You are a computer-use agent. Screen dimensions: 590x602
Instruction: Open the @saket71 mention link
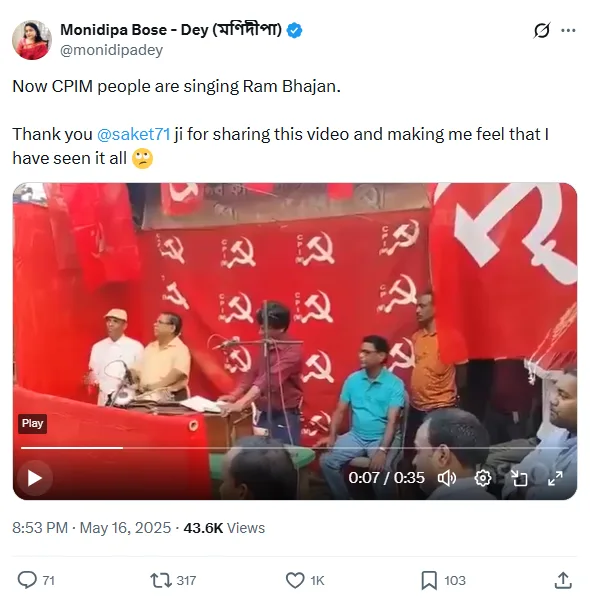coord(133,134)
